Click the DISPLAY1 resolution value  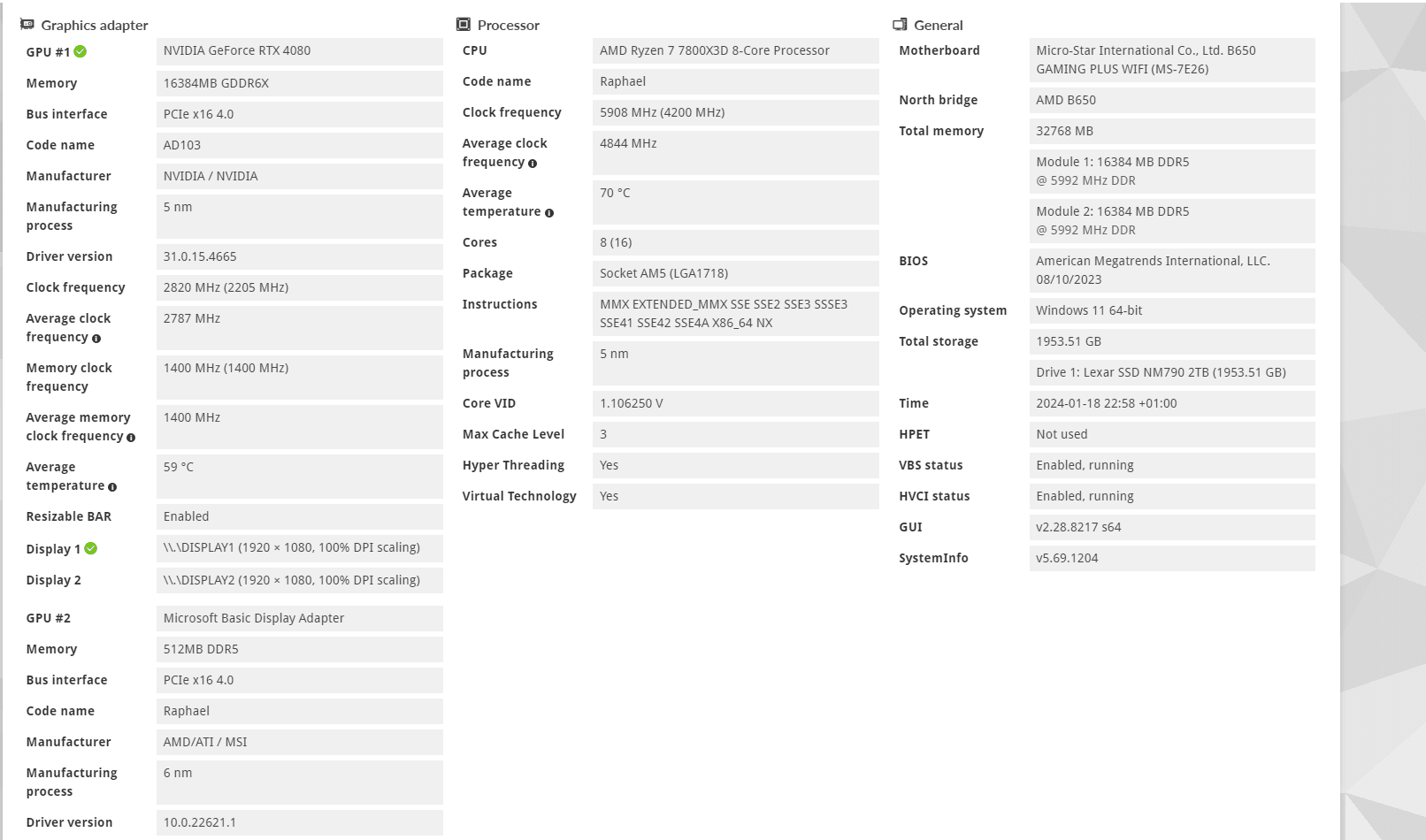tap(300, 547)
